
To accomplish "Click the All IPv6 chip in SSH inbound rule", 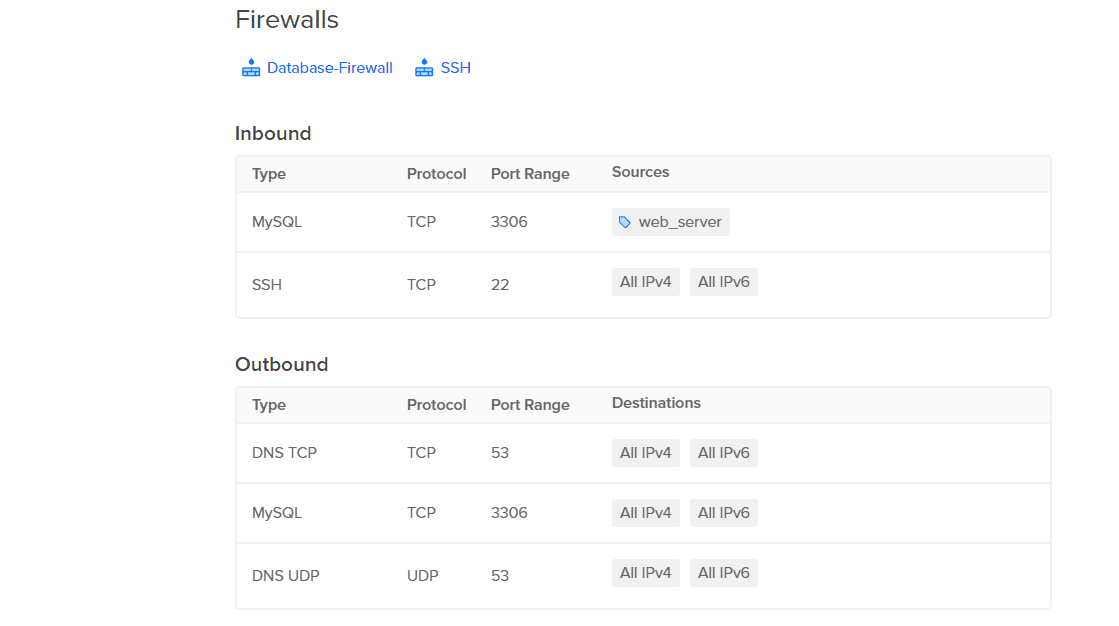I will pyautogui.click(x=723, y=281).
